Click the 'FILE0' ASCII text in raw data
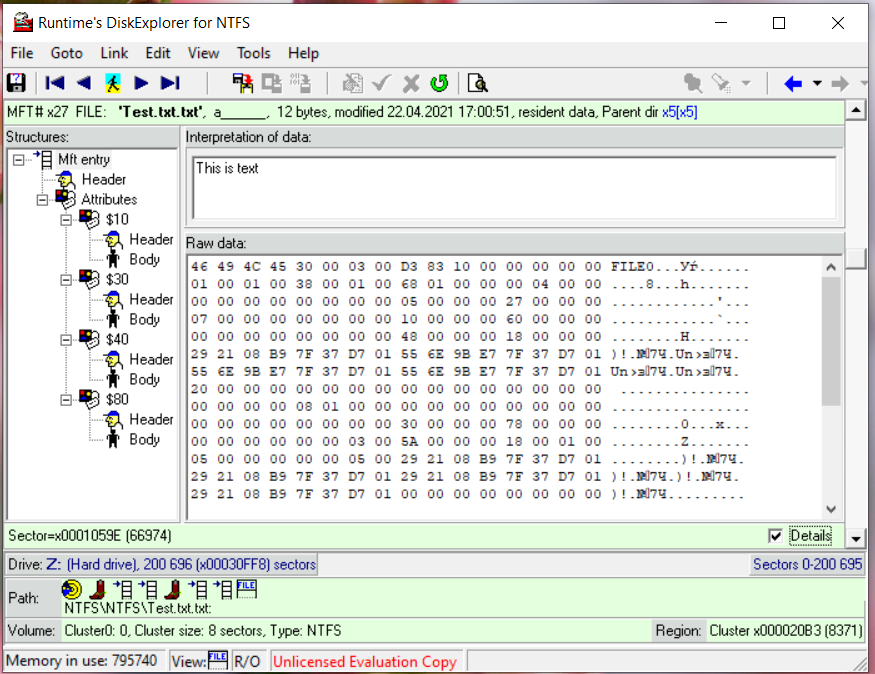 (x=632, y=267)
